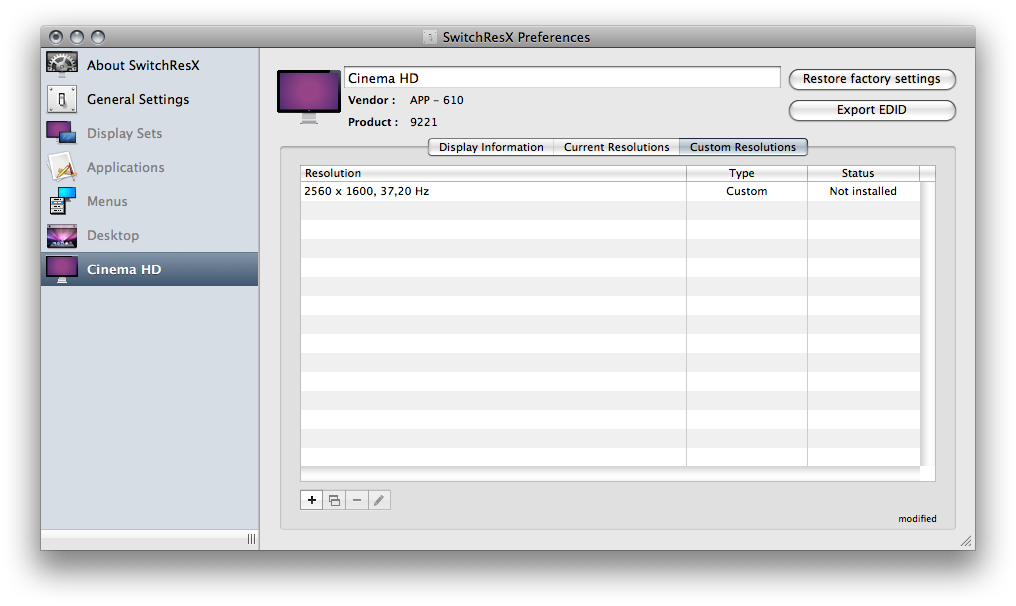Select the Cinema HD monitor sidebar icon

(x=62, y=270)
